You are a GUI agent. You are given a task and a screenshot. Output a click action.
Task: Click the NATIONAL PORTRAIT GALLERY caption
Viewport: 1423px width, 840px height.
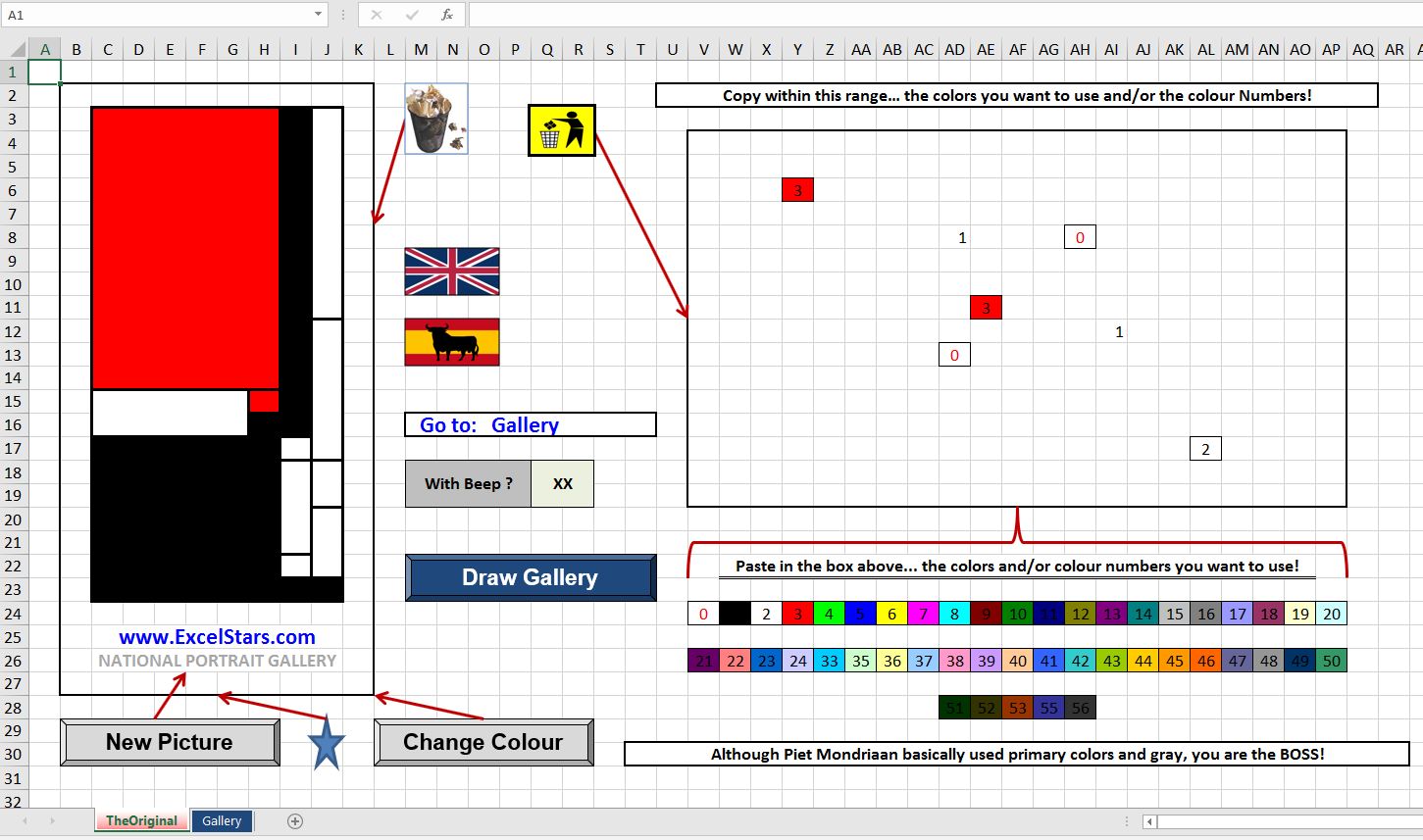pyautogui.click(x=217, y=661)
